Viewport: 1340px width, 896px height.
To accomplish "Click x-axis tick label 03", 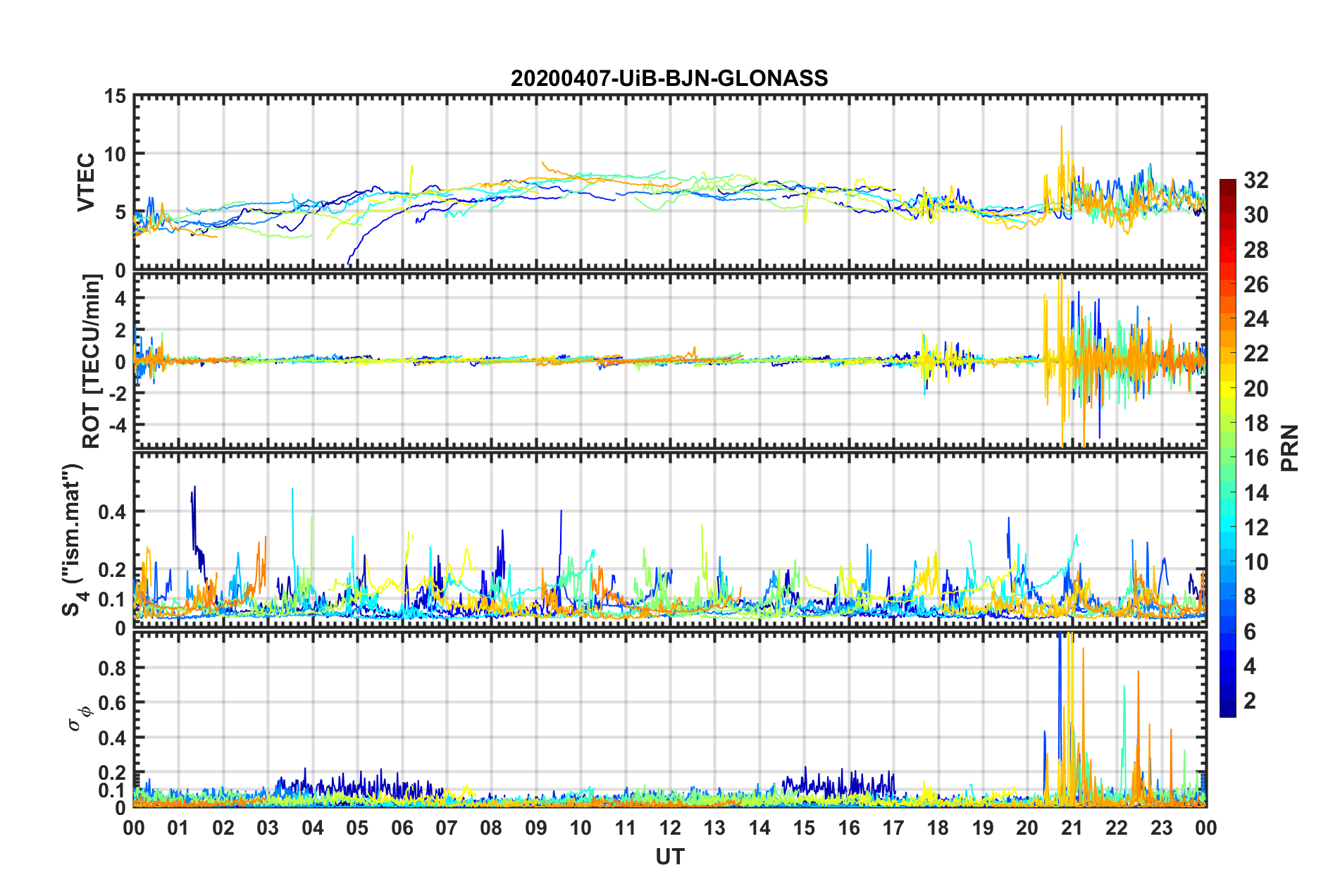I will pos(268,828).
